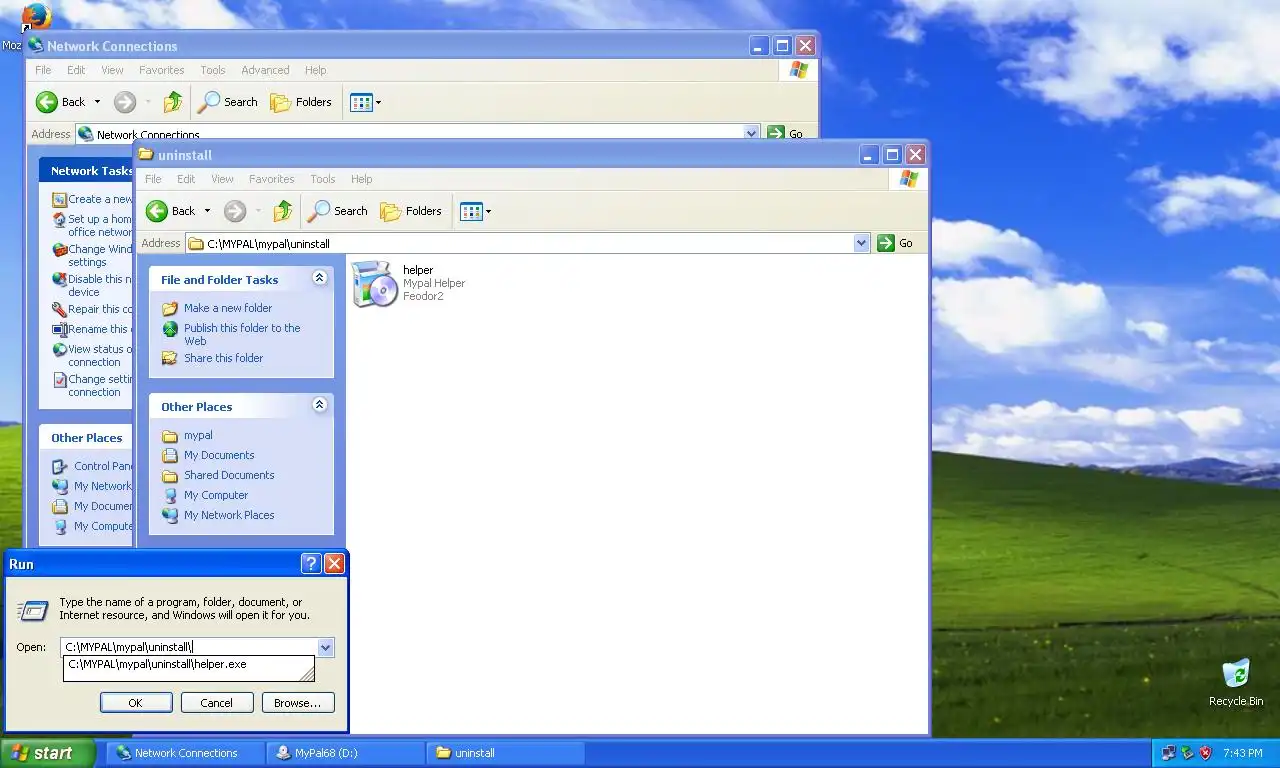Open address dropdown in Network Connections window

(752, 133)
